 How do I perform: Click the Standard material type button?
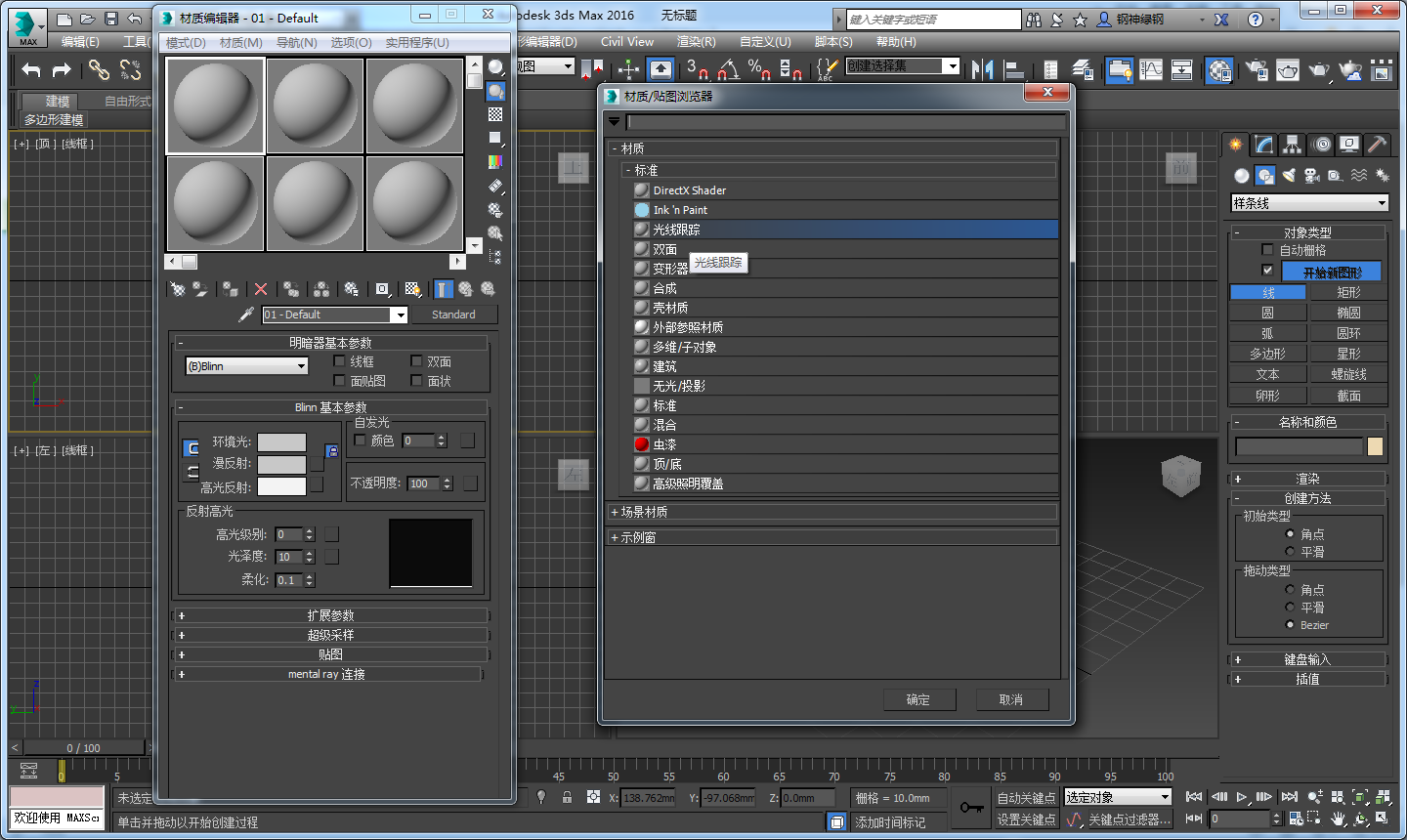pos(453,315)
